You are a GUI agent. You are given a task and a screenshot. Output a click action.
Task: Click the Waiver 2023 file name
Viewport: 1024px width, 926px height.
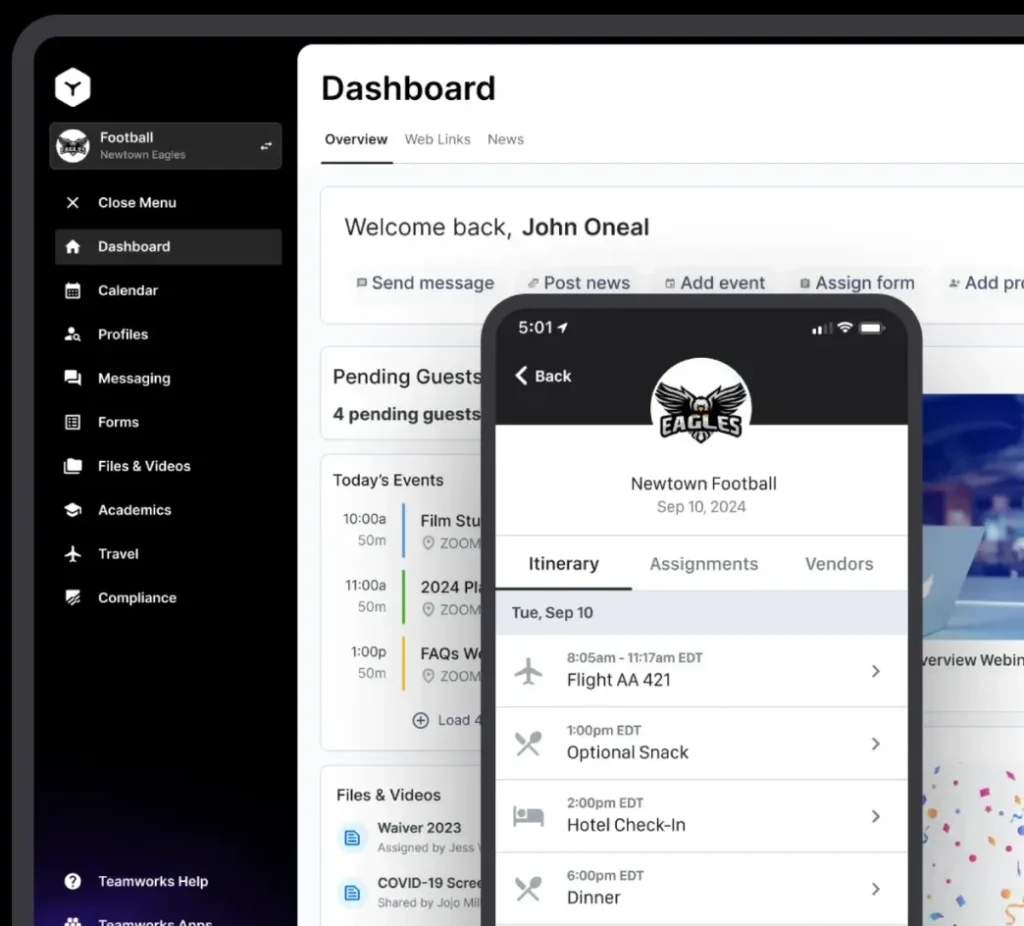pos(419,827)
